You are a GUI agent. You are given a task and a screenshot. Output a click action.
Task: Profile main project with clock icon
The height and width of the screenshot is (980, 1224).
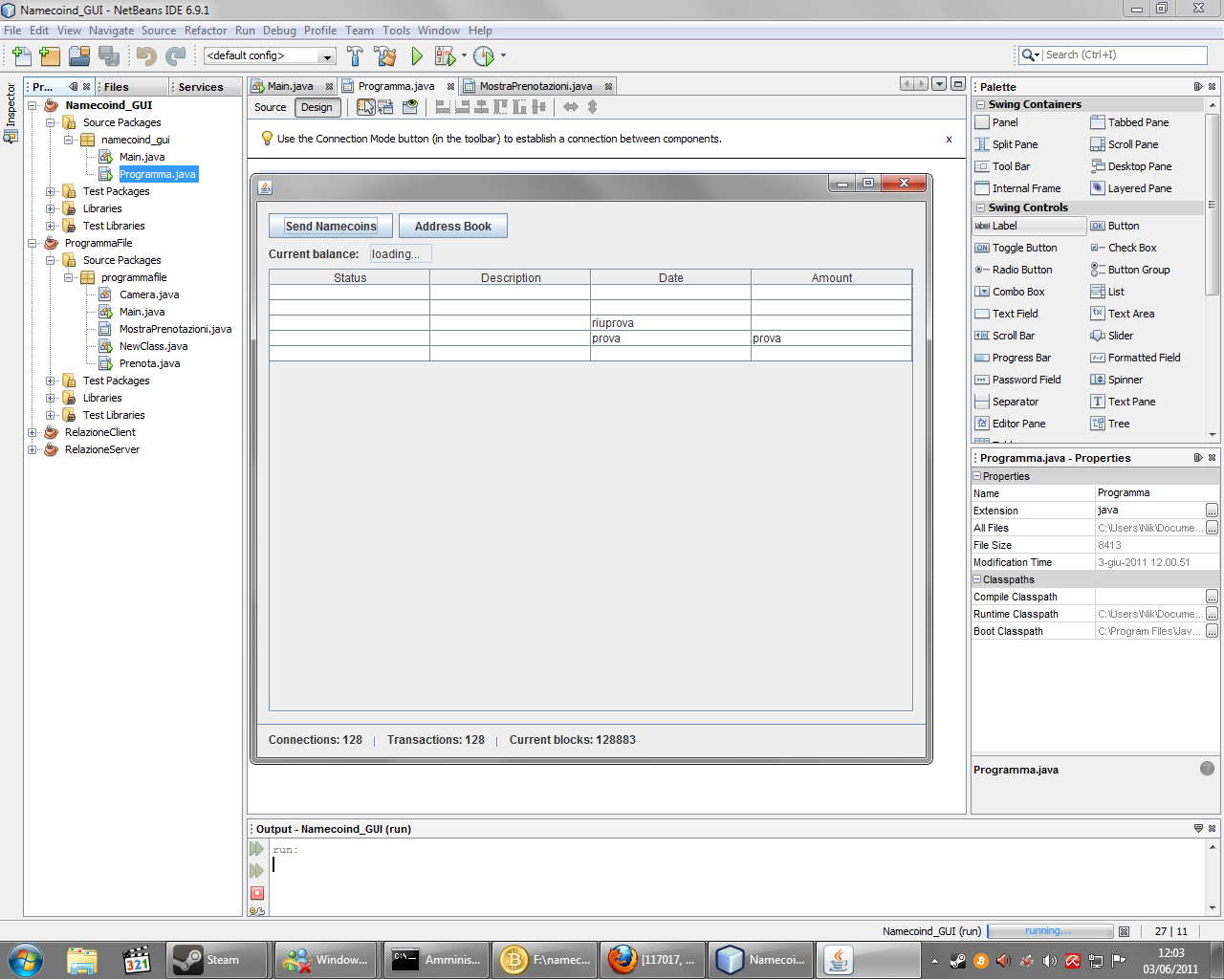(x=484, y=56)
